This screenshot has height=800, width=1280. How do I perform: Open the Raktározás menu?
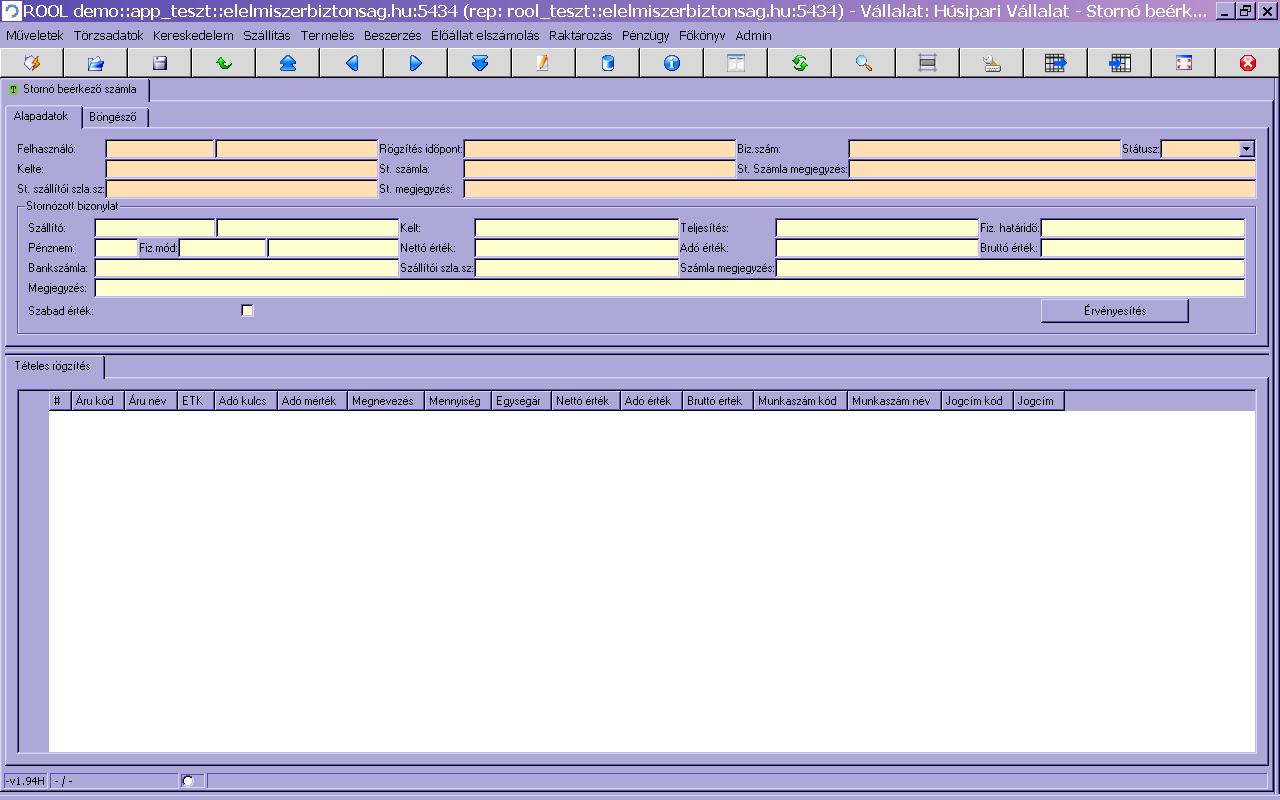click(580, 35)
